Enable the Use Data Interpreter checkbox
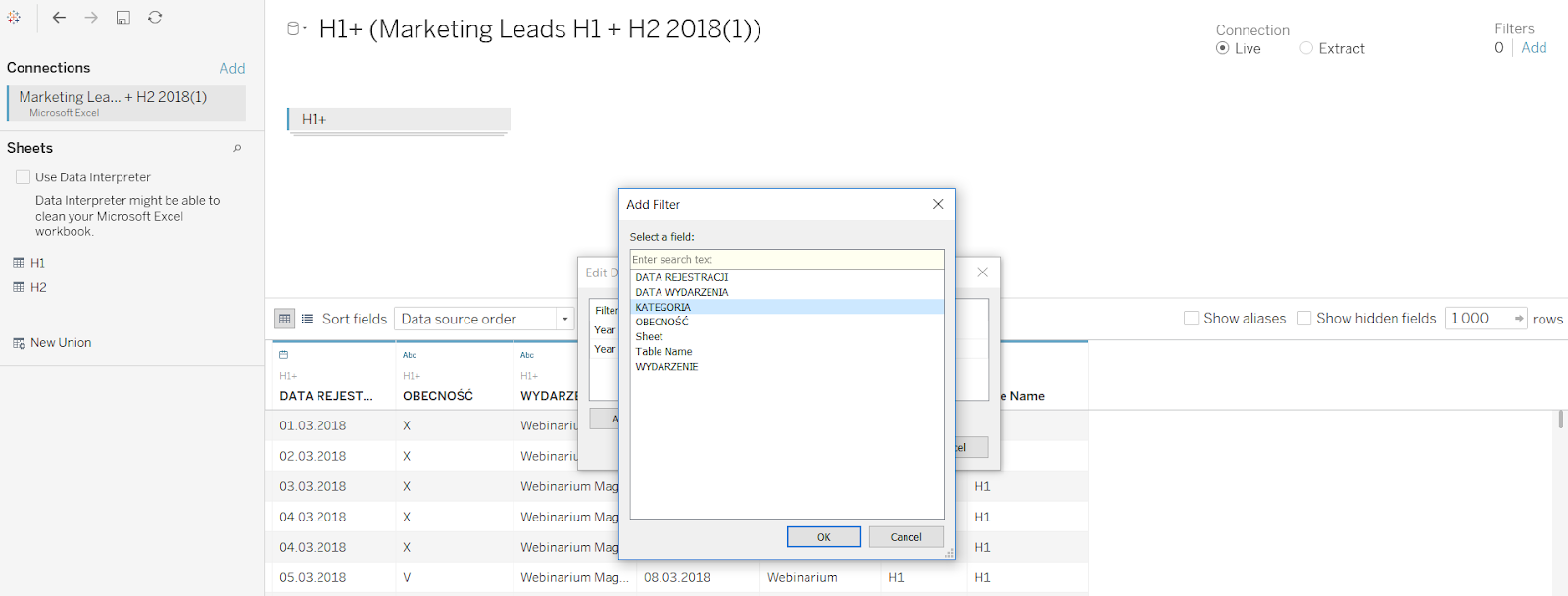The image size is (1568, 596). 24,177
